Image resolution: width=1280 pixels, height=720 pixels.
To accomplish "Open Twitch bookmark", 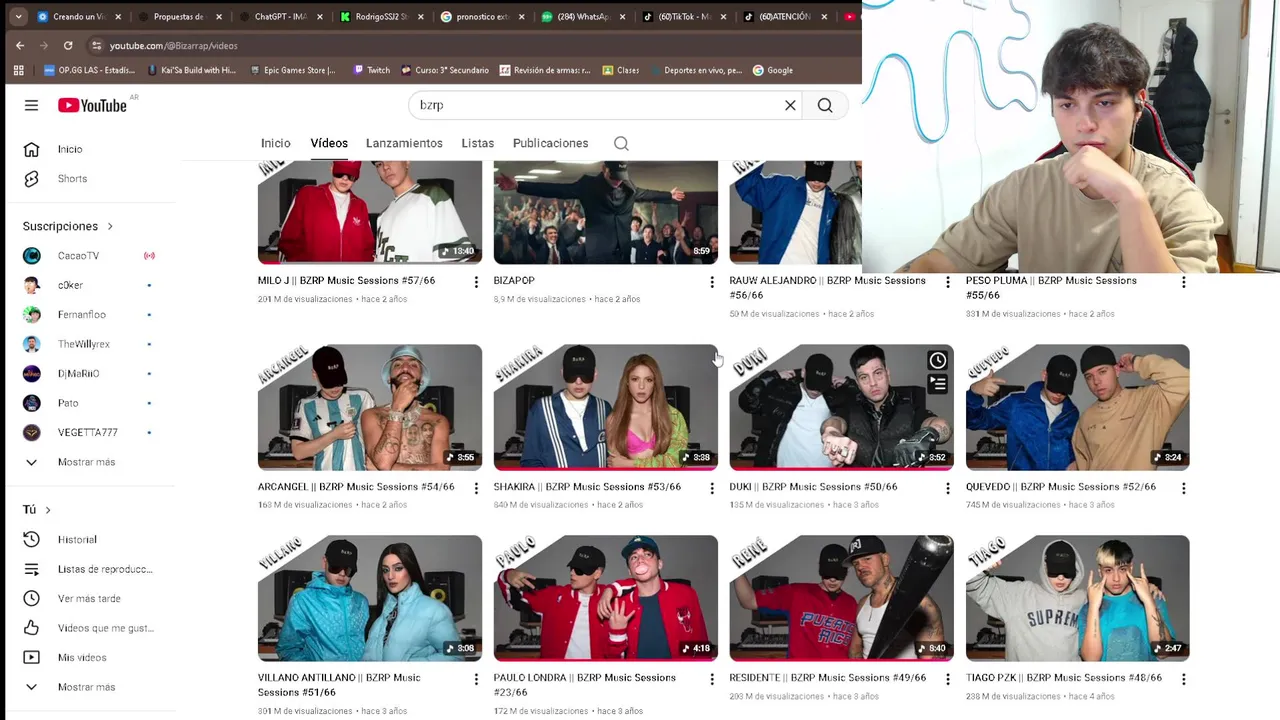I will click(x=369, y=70).
